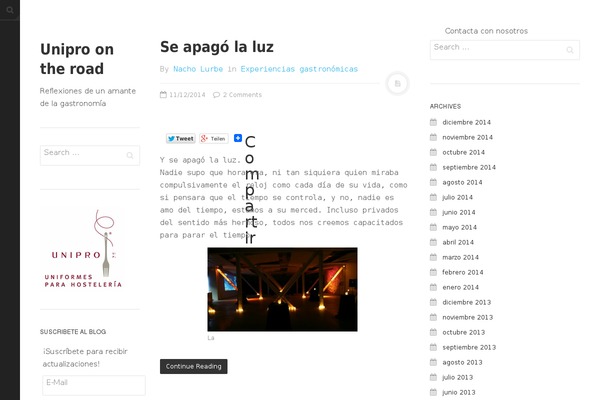Click the Continue Reading button
The image size is (600, 400).
[x=193, y=366]
